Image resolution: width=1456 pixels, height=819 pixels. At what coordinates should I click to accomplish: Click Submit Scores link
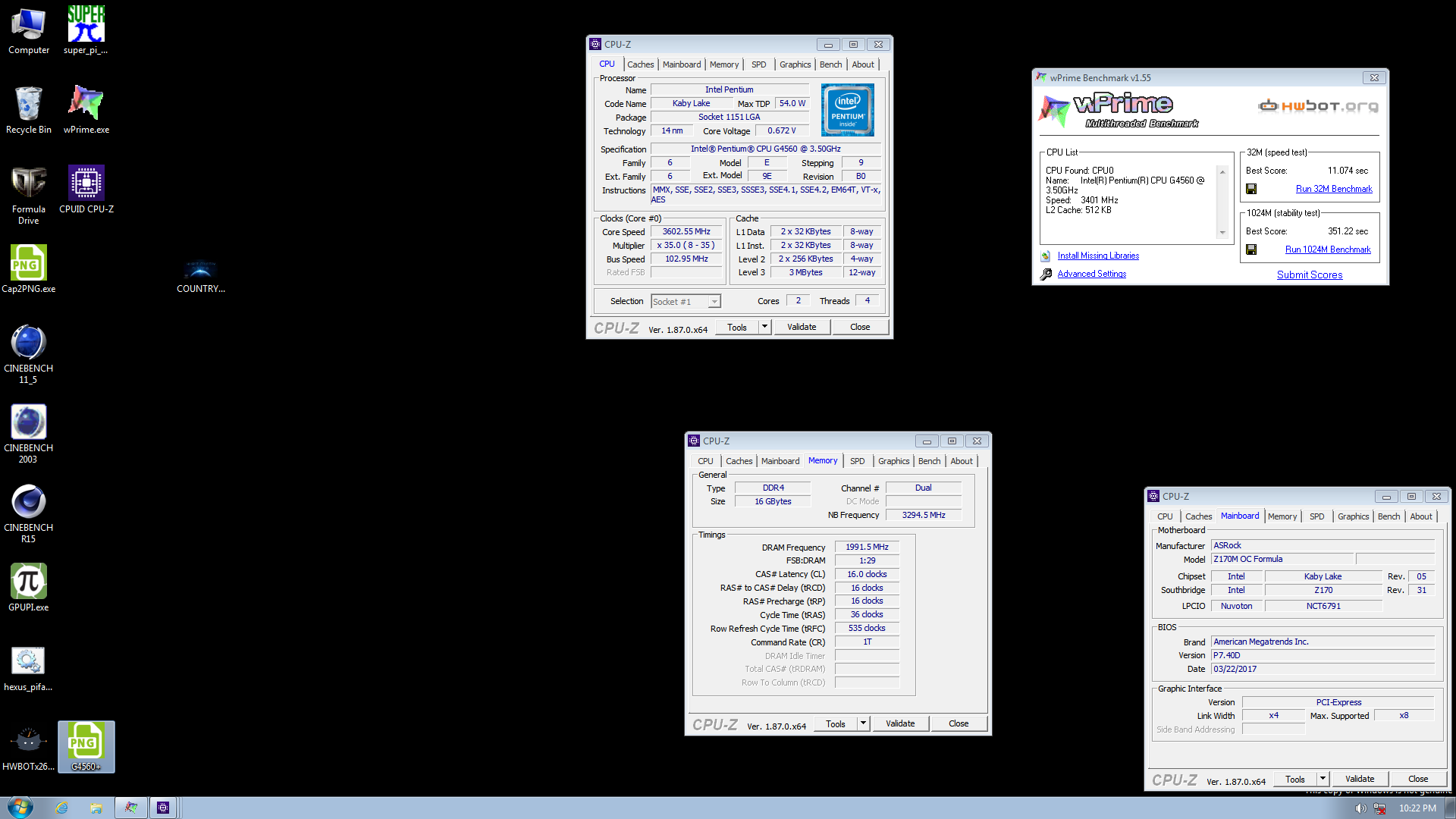pos(1310,275)
